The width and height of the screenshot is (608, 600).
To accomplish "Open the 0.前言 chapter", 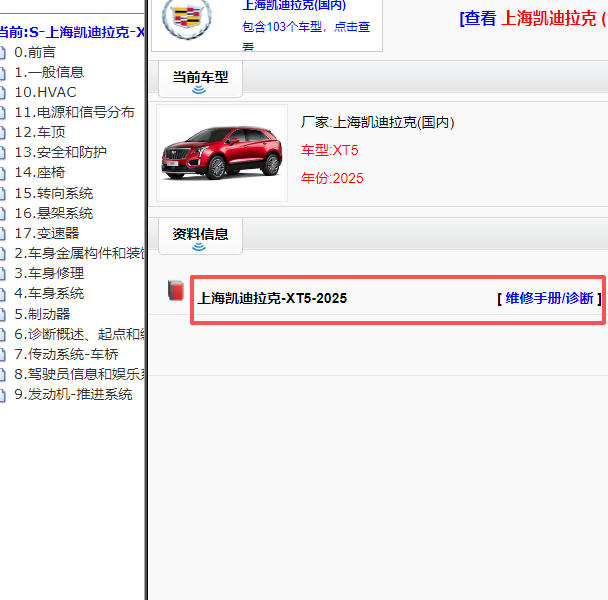I will (x=35, y=52).
